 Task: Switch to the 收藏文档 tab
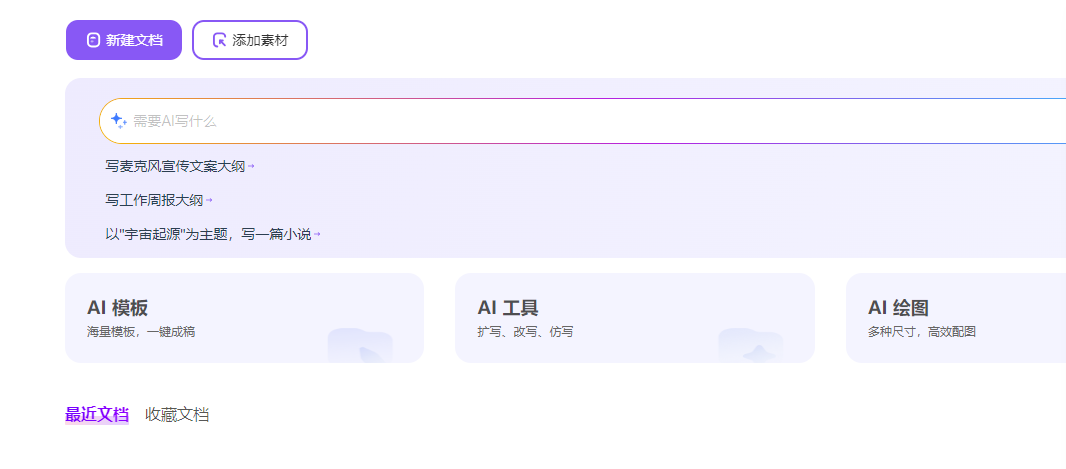click(177, 415)
